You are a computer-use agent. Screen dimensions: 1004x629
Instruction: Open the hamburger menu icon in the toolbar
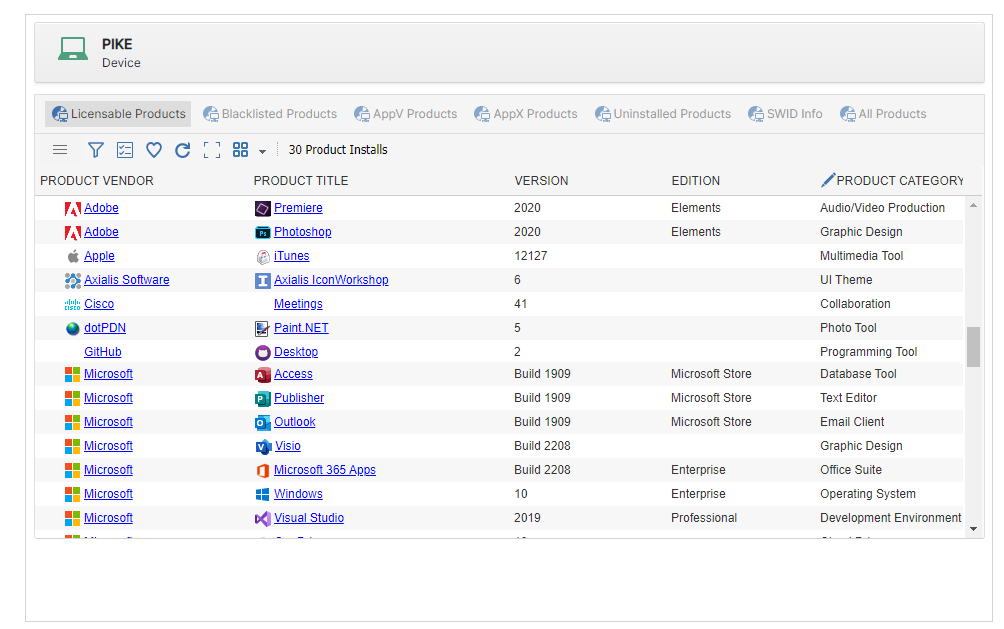(60, 150)
